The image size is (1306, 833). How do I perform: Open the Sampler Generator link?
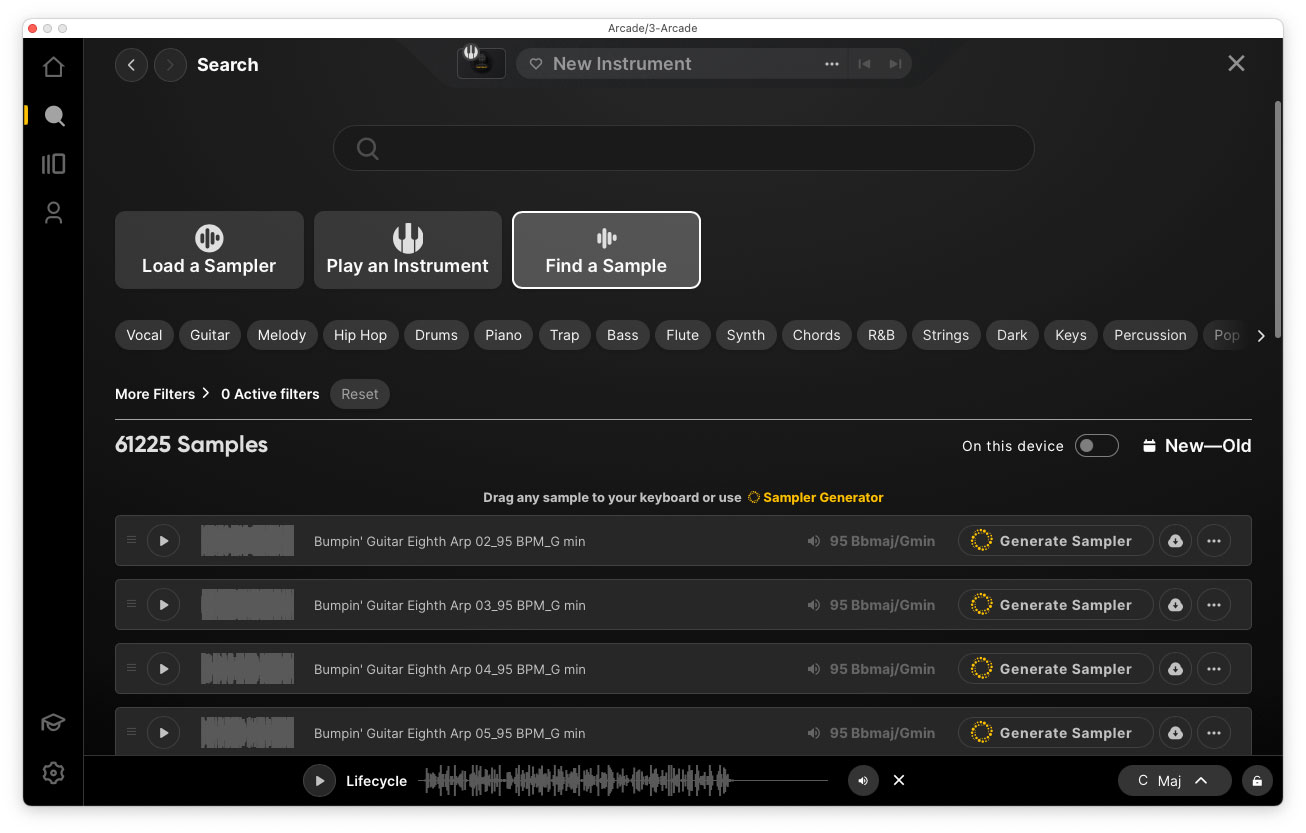coord(816,497)
